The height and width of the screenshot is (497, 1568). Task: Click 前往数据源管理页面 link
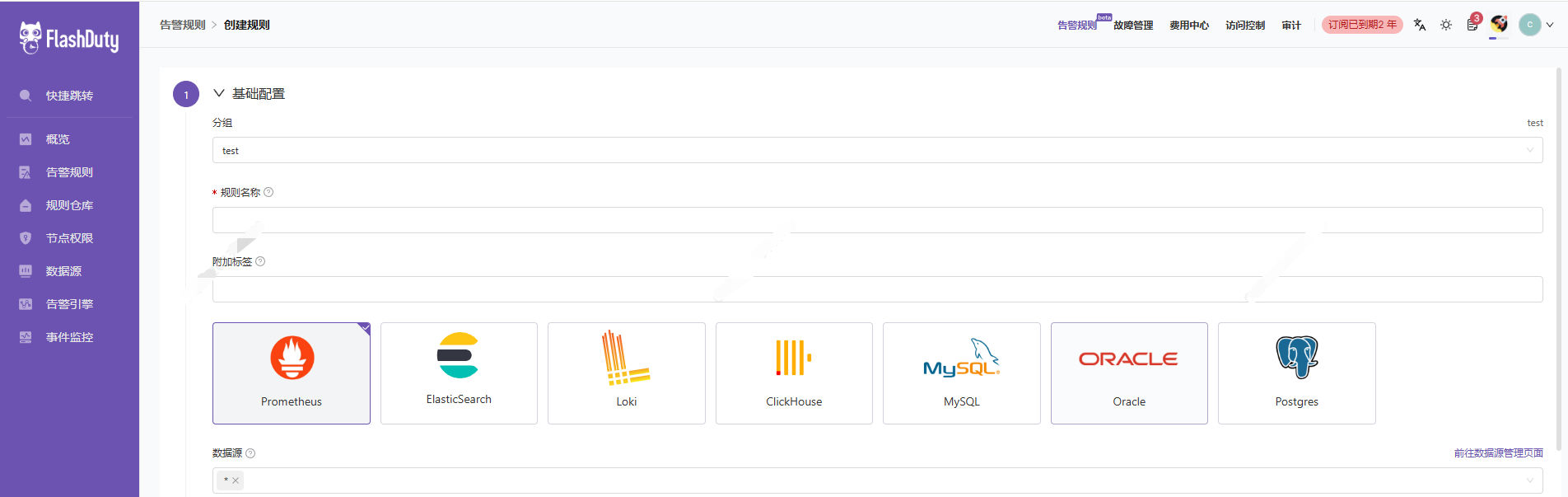click(x=1498, y=452)
